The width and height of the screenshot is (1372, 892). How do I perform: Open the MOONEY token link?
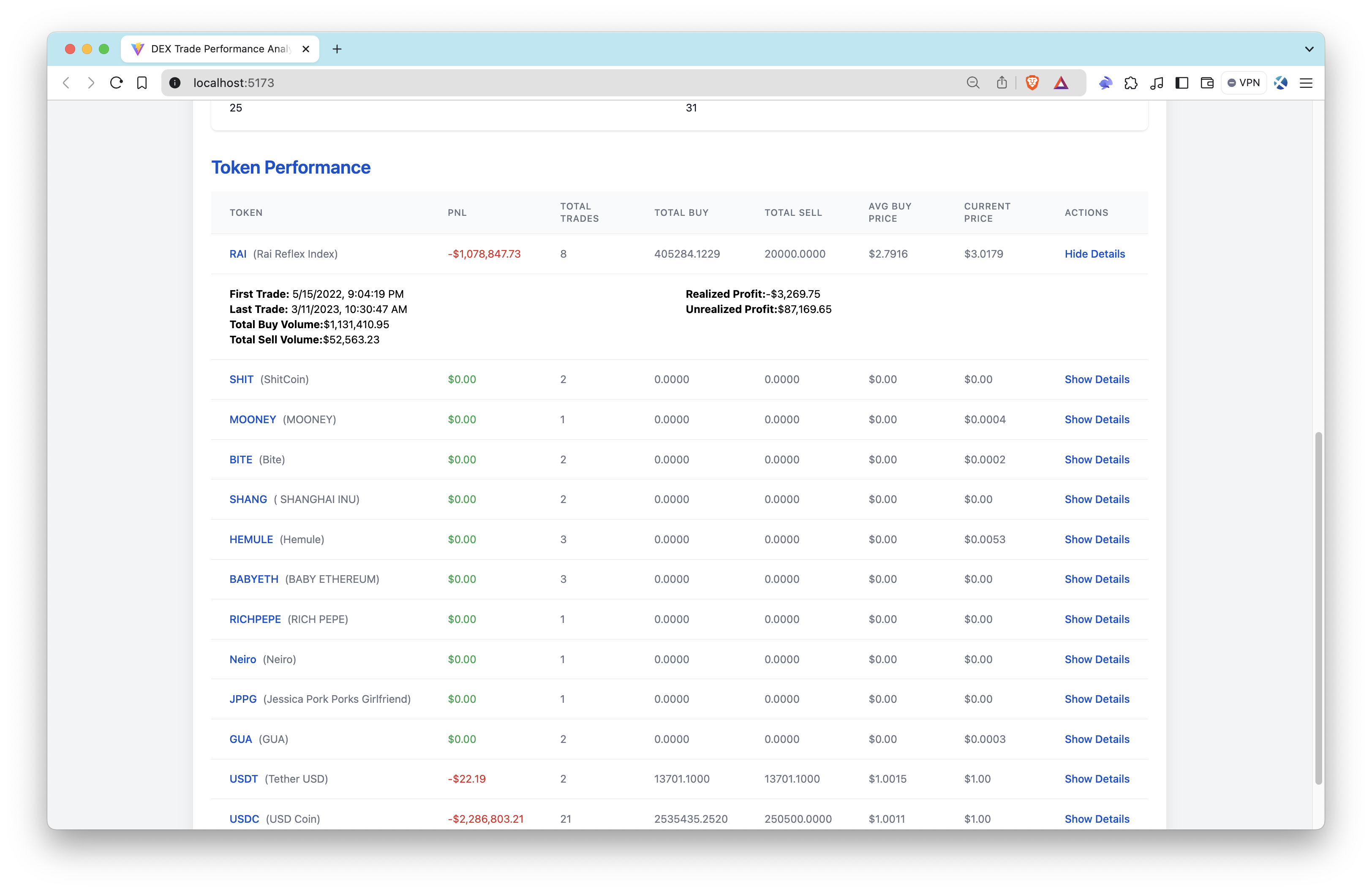click(x=253, y=419)
